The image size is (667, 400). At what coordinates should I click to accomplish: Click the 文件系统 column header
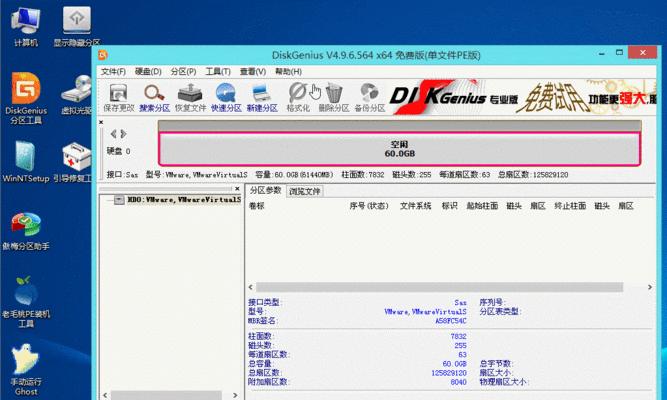click(x=416, y=206)
